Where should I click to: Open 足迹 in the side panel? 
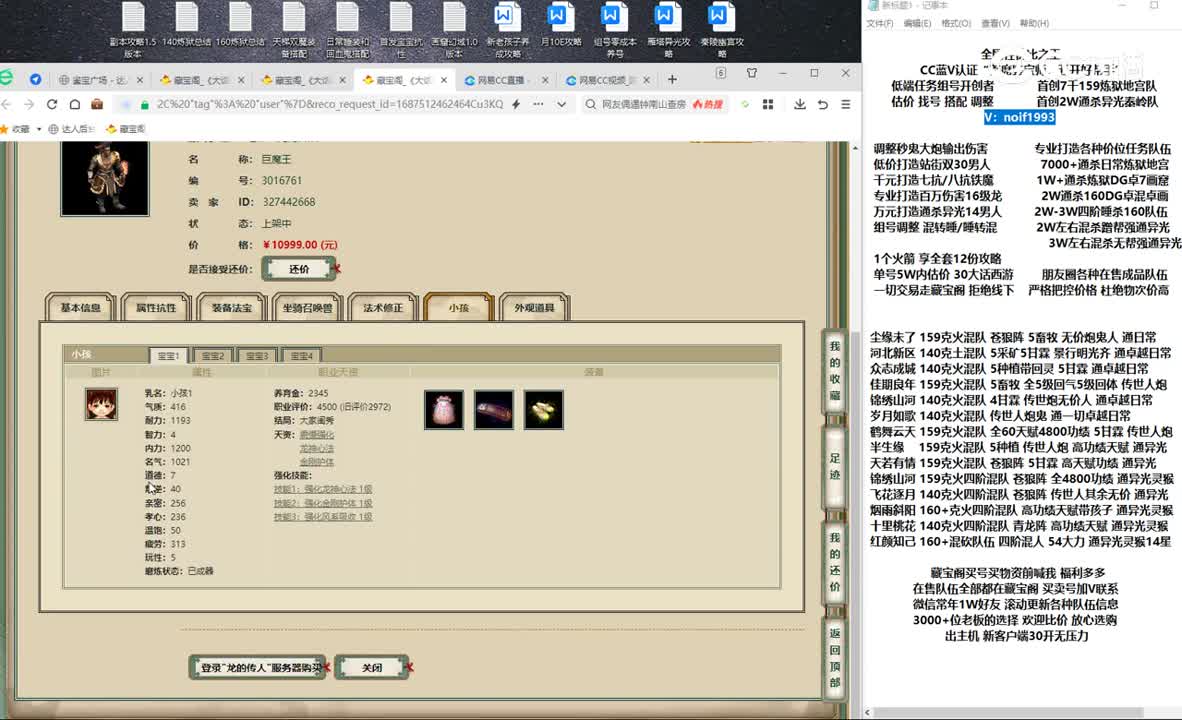(834, 466)
